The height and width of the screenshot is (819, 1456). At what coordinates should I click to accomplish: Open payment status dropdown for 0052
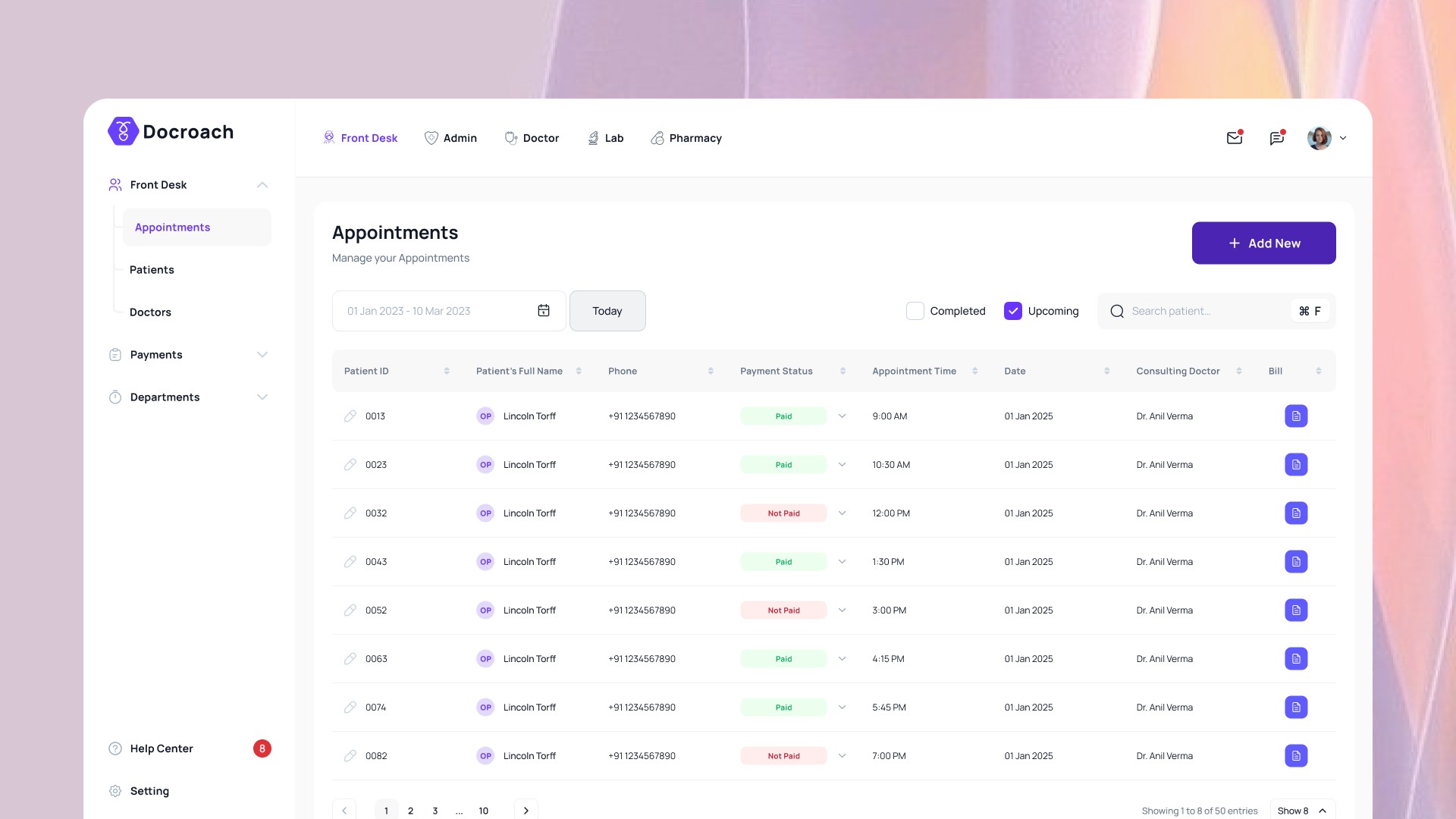(842, 610)
